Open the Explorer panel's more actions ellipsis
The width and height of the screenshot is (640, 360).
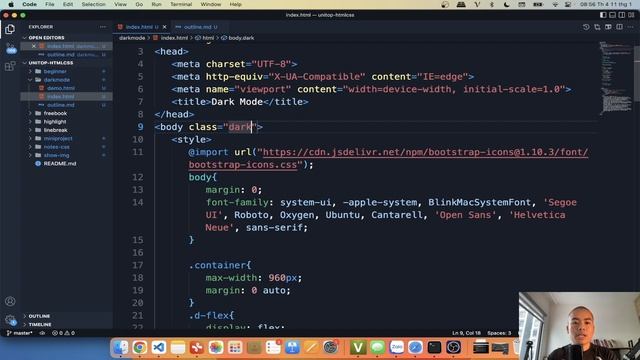pyautogui.click(x=103, y=27)
